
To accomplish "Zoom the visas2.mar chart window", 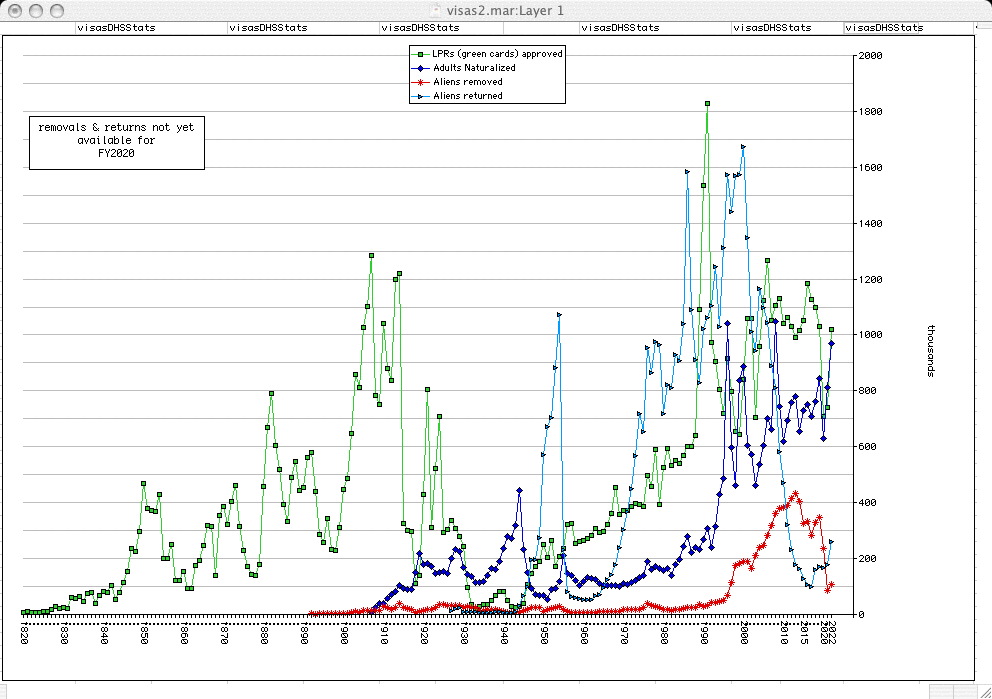I will pyautogui.click(x=57, y=11).
